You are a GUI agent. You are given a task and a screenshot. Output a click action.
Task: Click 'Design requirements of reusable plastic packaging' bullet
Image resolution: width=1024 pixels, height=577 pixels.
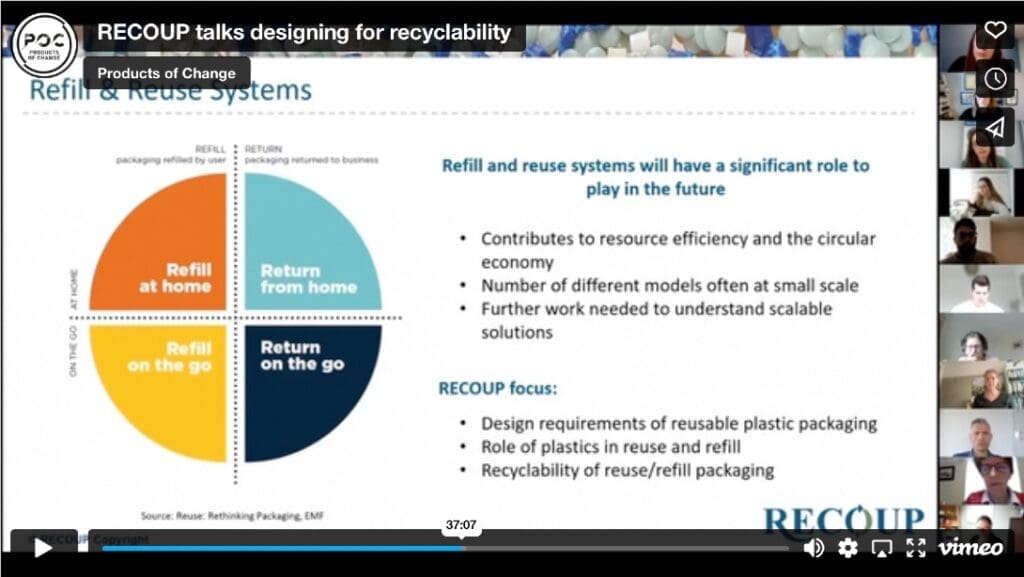click(679, 424)
